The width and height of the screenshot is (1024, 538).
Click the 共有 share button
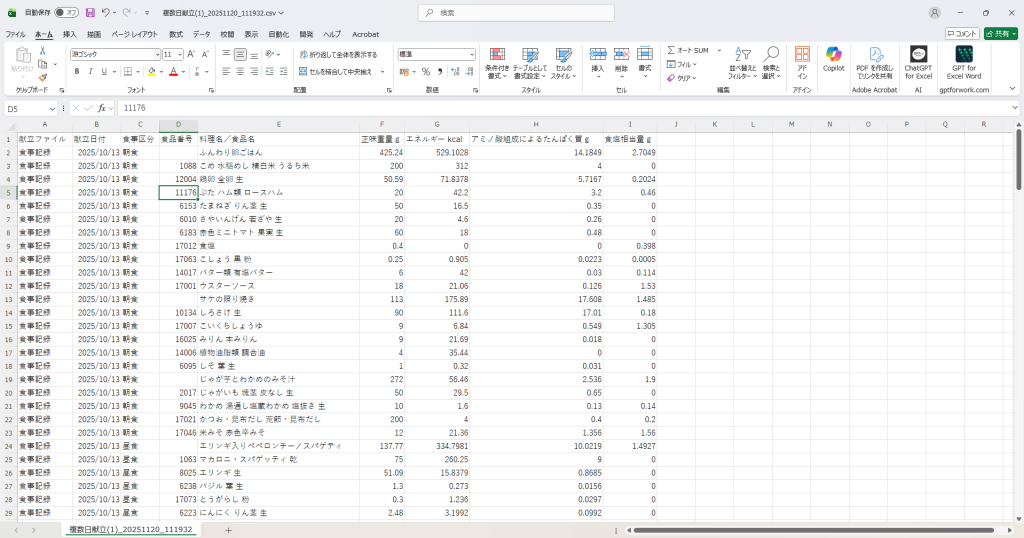1000,34
